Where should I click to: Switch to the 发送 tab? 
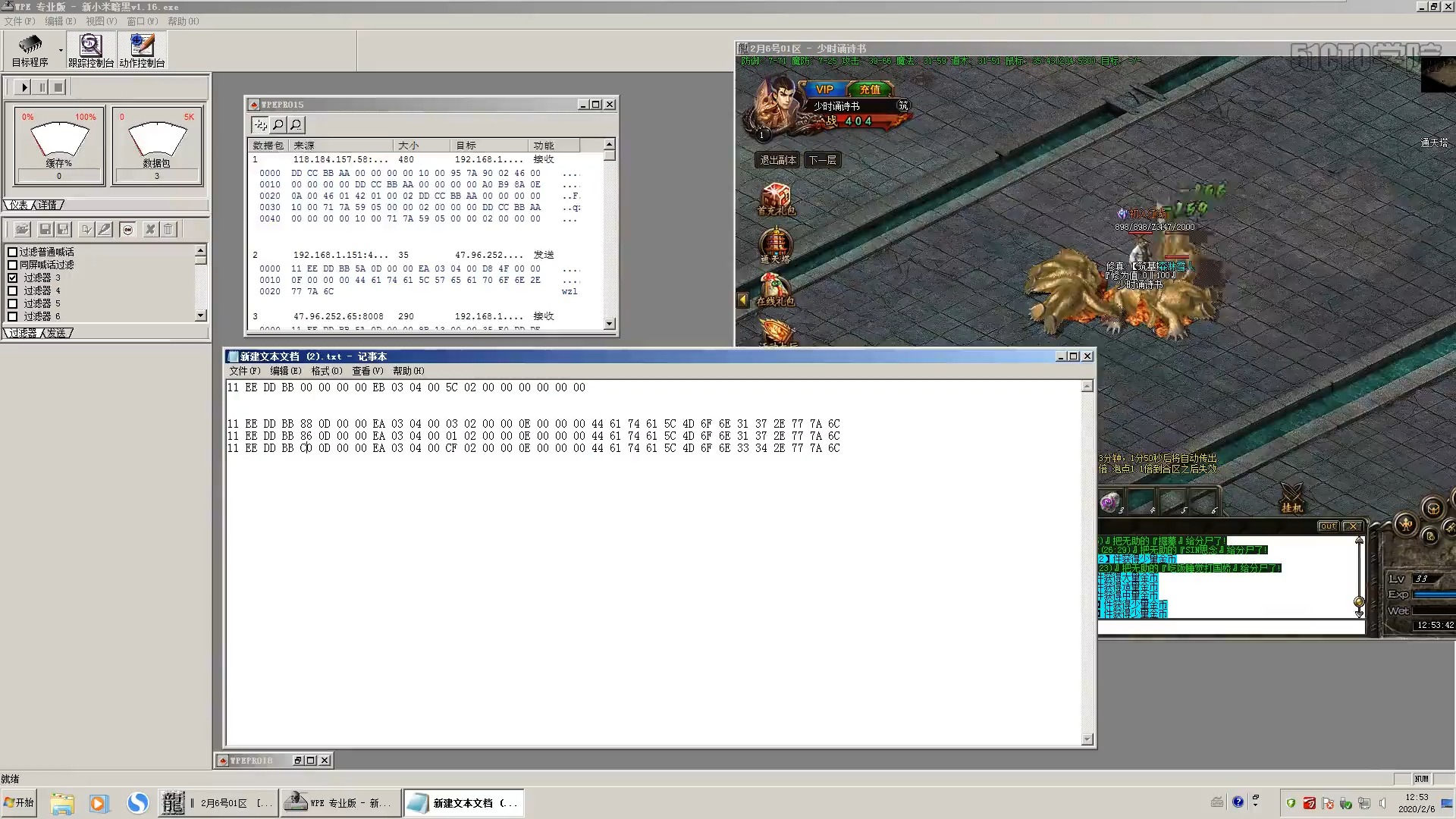click(56, 333)
